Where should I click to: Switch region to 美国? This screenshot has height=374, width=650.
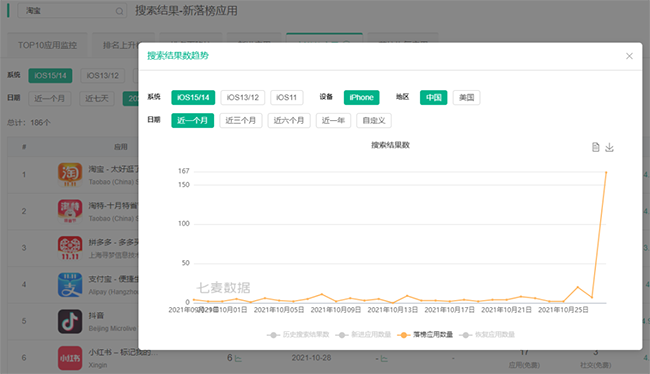[x=466, y=97]
